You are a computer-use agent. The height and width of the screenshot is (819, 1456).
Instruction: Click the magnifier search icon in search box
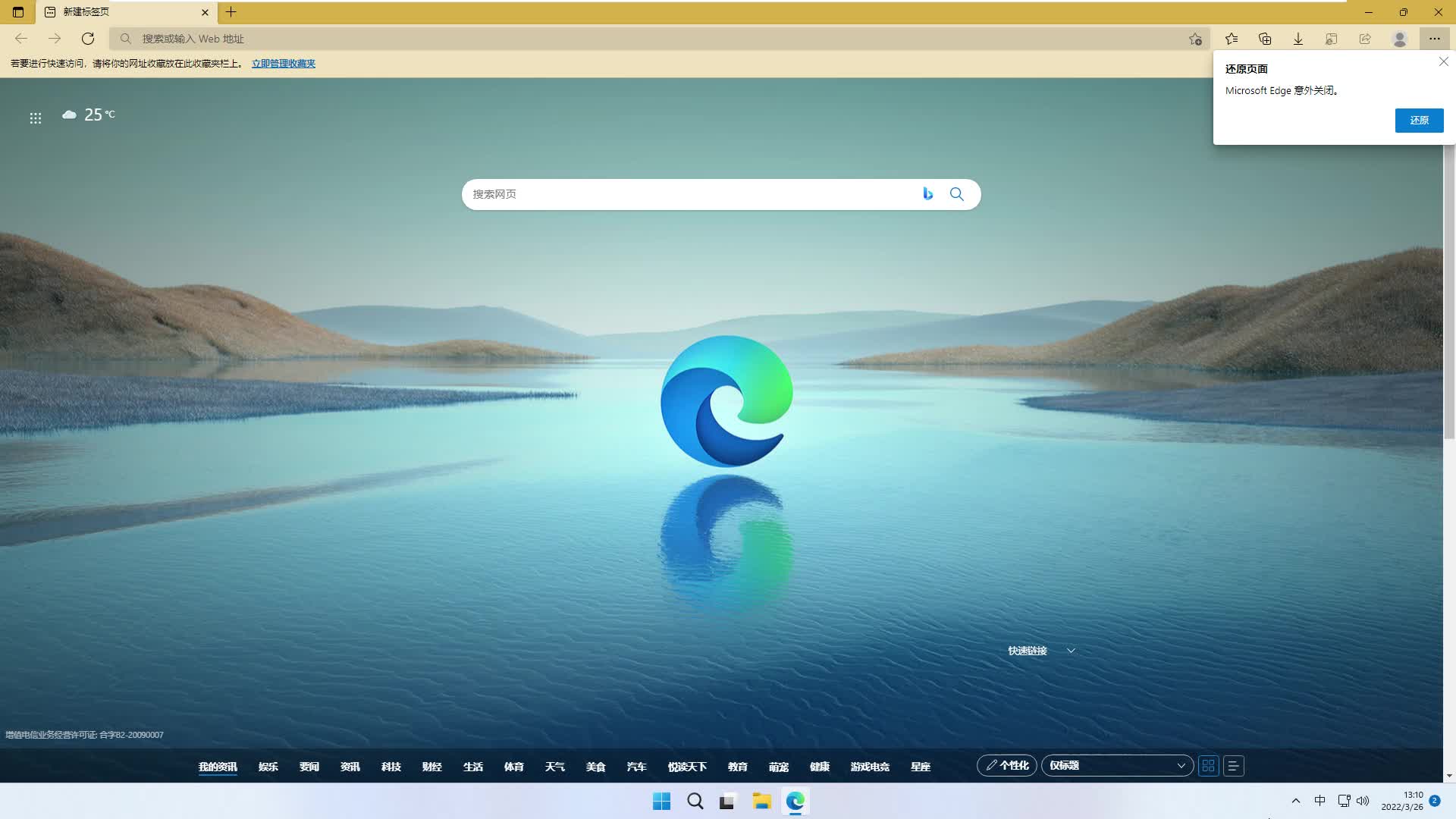click(x=957, y=194)
